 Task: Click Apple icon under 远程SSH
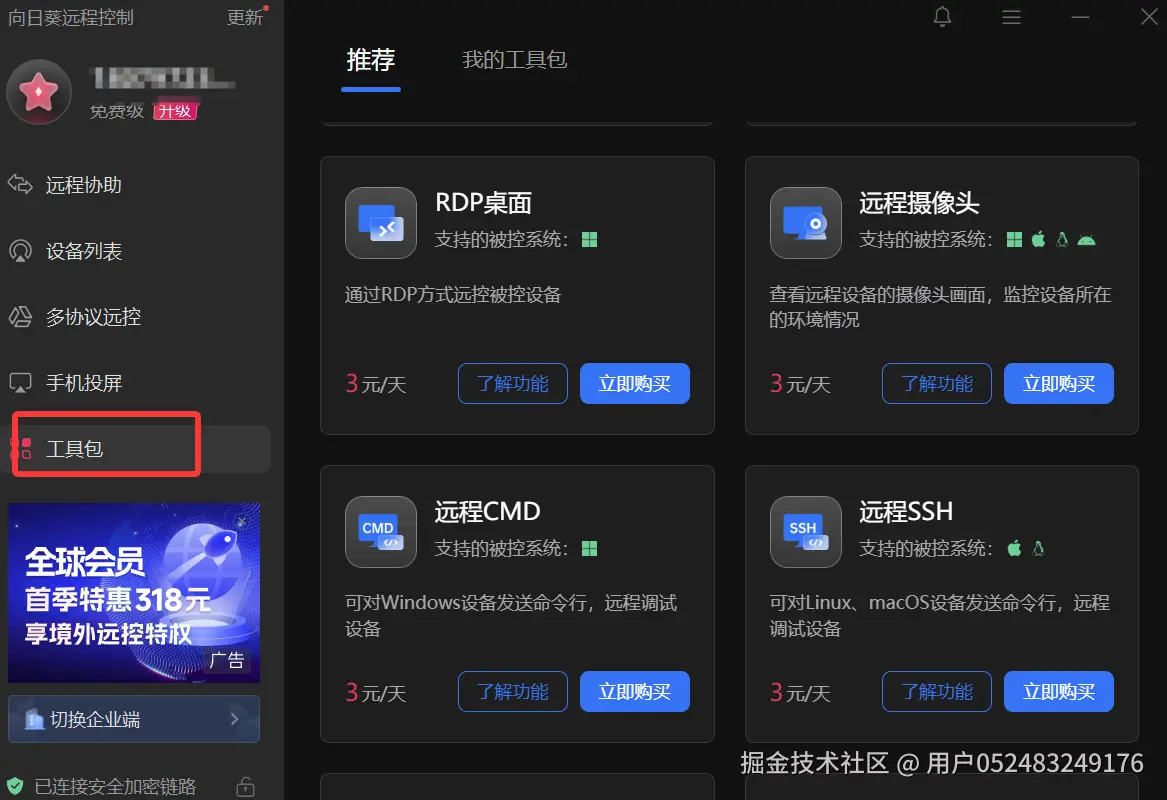1014,548
